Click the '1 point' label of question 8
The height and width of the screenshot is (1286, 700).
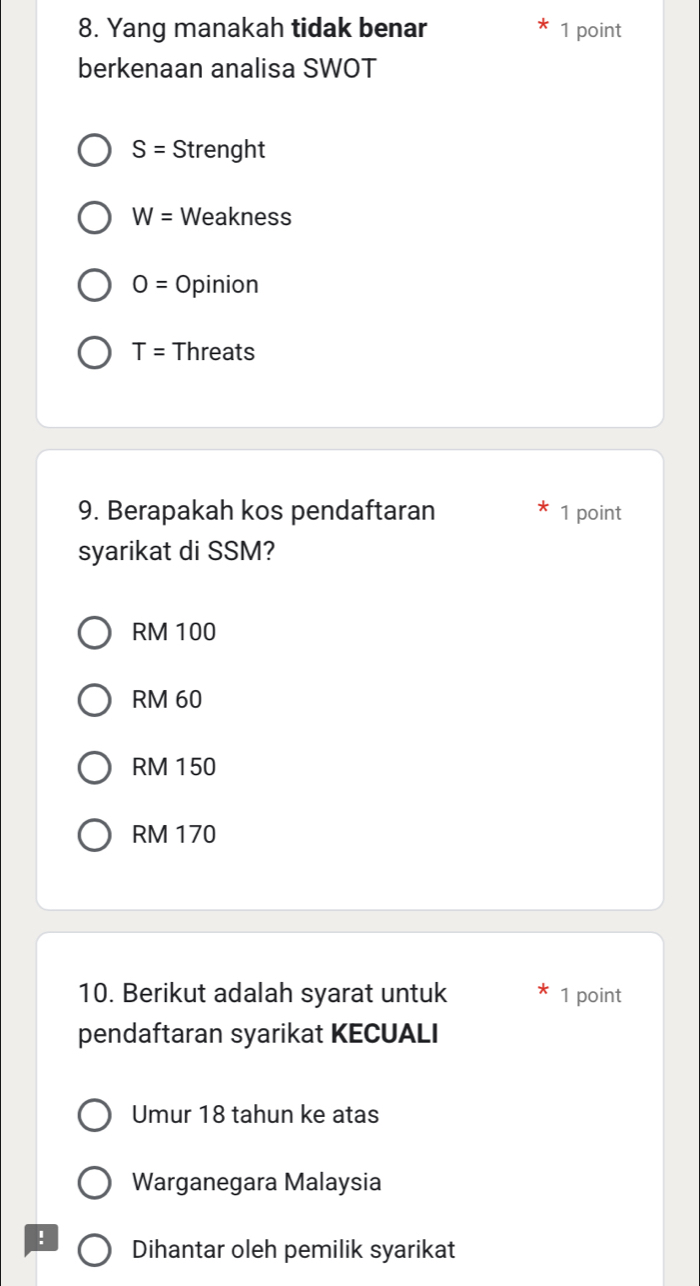(591, 31)
